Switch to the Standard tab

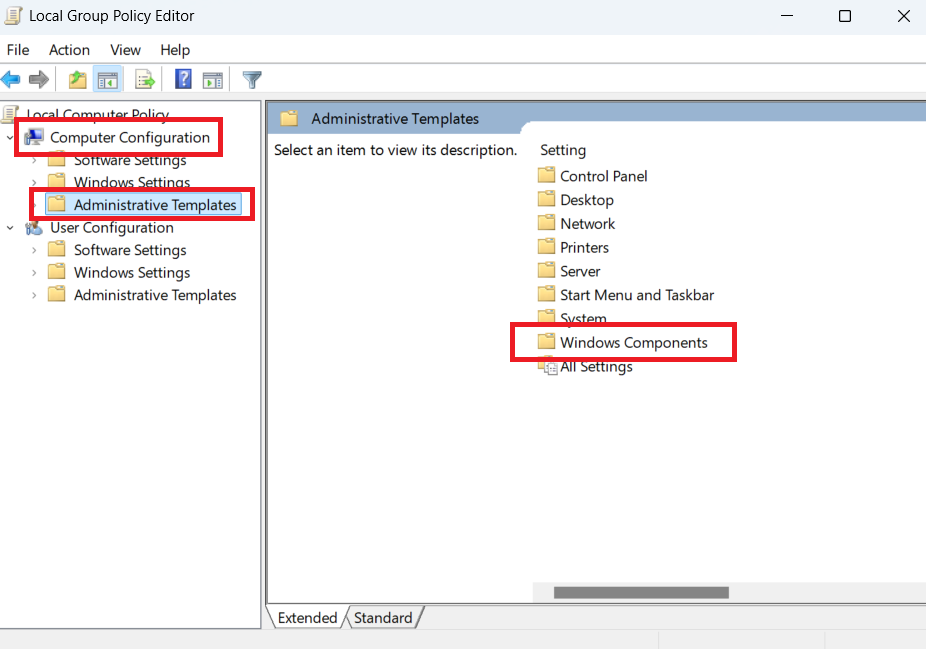[383, 618]
